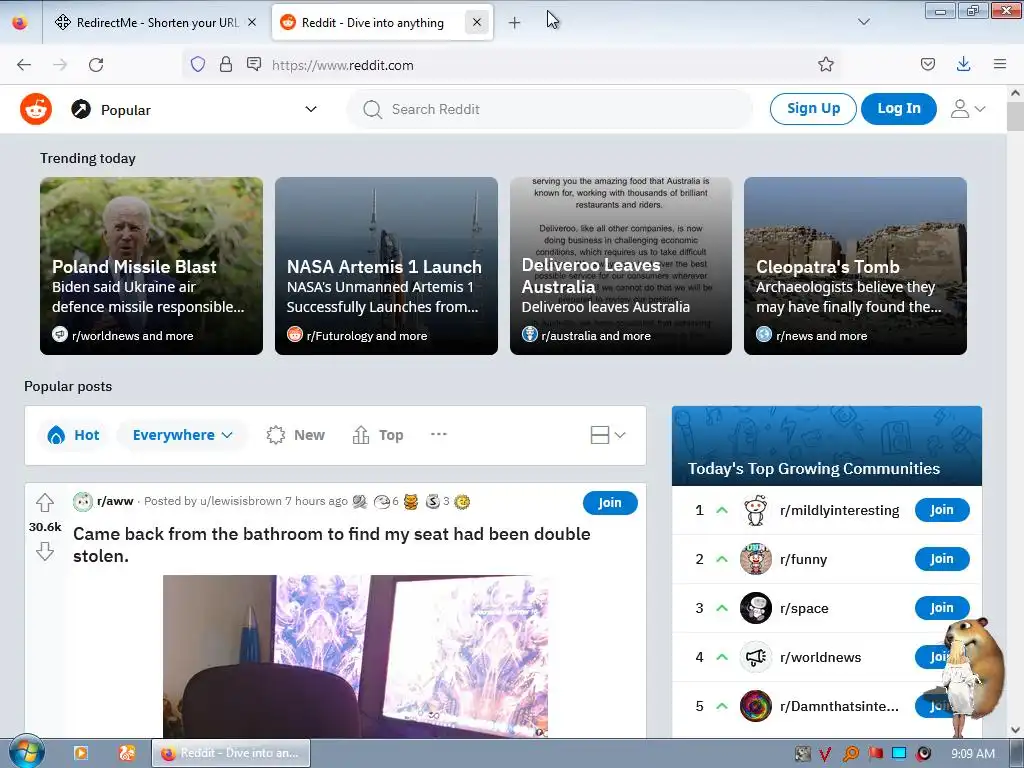
Task: Open the double stolen seat post title
Action: pyautogui.click(x=332, y=545)
